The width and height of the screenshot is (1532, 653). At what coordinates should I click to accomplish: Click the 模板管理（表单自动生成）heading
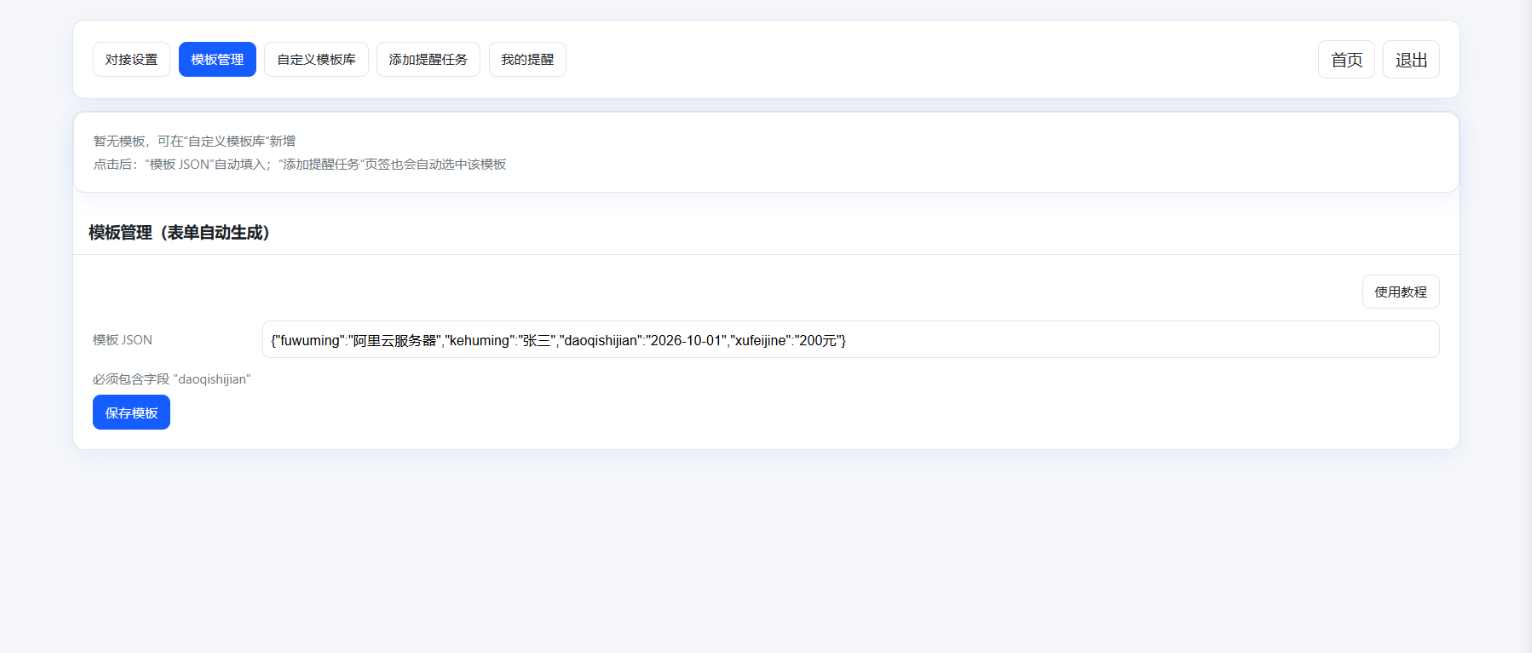[179, 233]
